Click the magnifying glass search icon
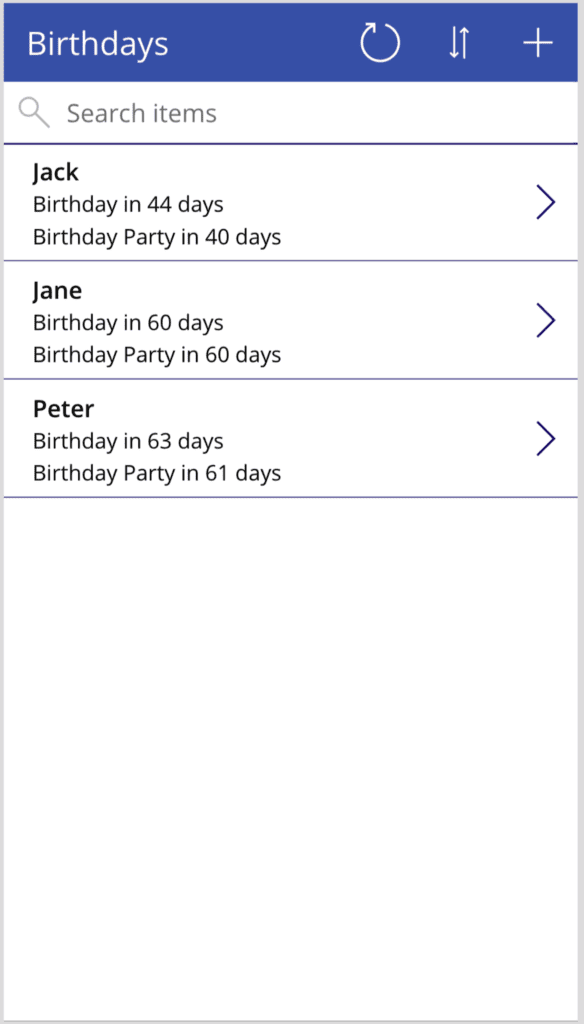The image size is (584, 1024). [34, 112]
